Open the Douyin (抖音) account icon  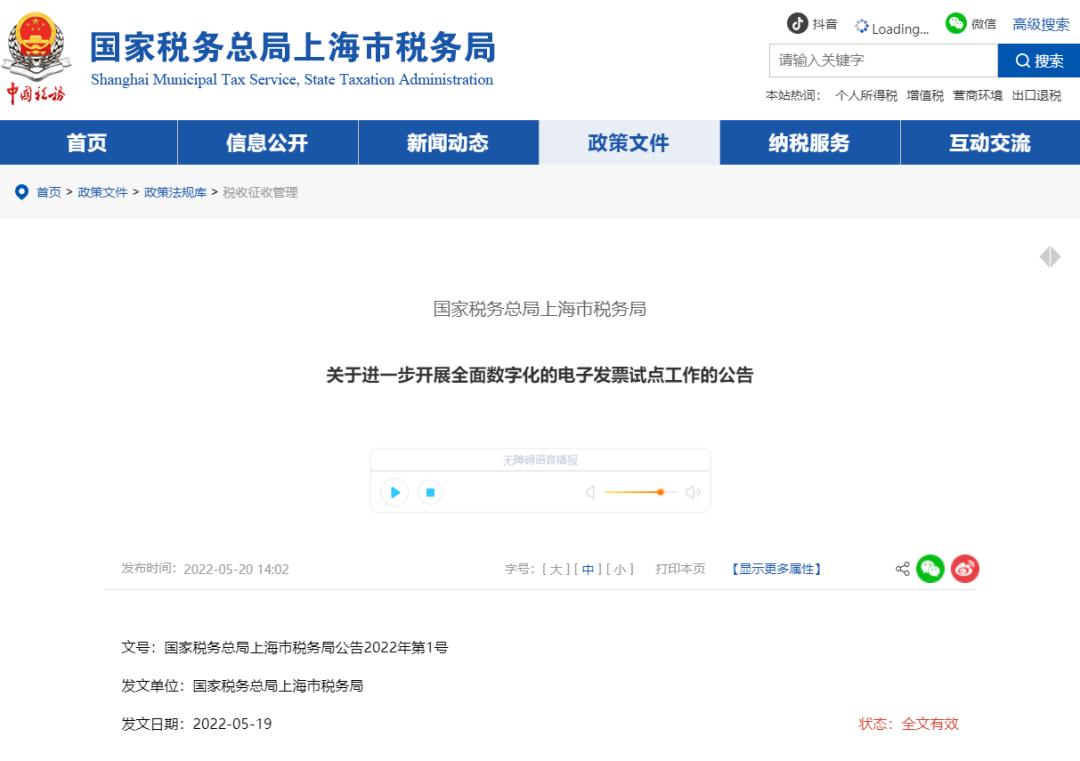coord(797,23)
